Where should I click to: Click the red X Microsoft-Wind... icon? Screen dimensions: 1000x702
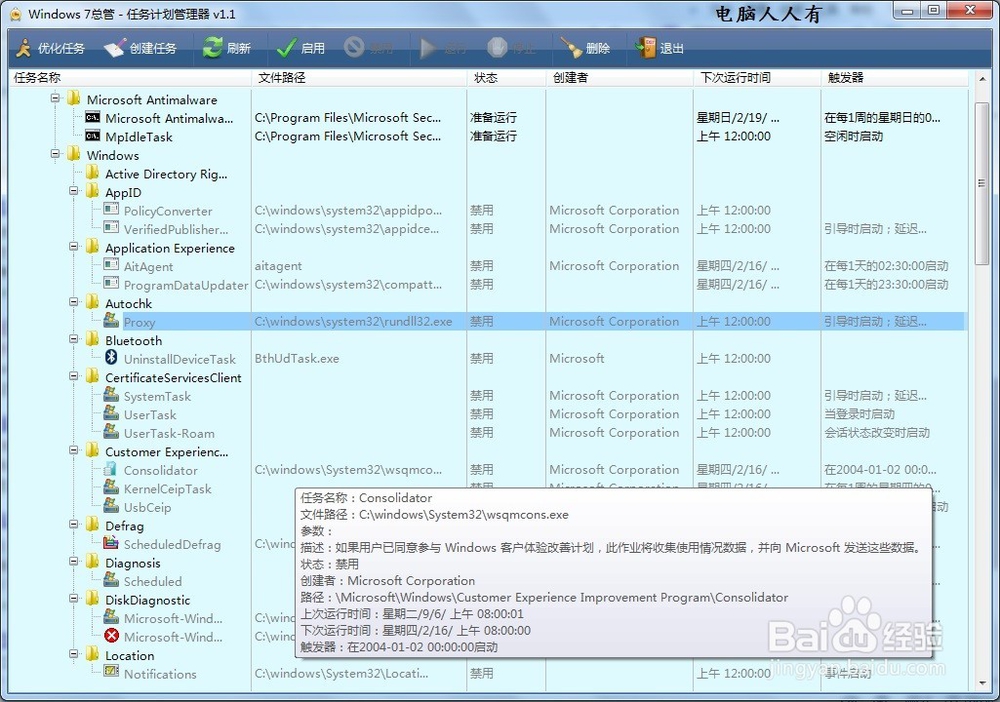(x=111, y=636)
